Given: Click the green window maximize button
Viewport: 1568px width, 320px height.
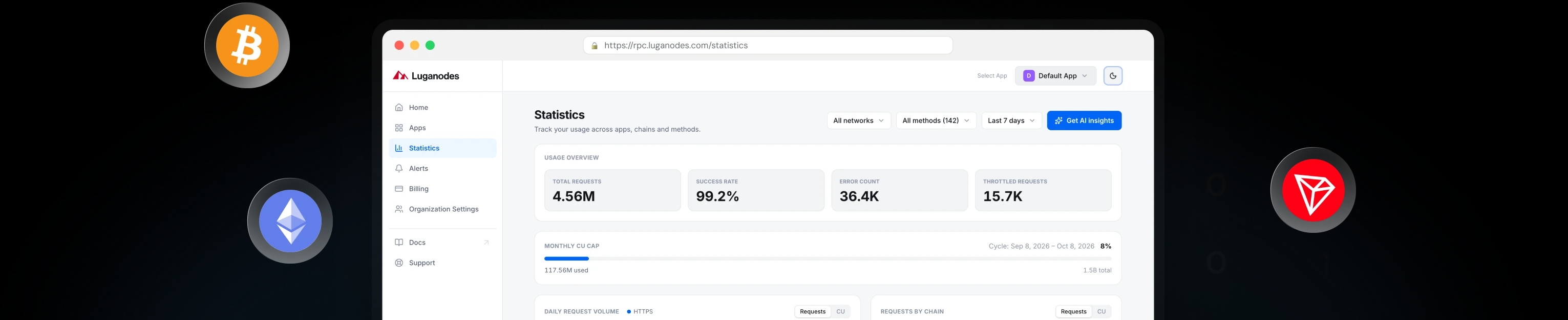Looking at the screenshot, I should [x=430, y=45].
